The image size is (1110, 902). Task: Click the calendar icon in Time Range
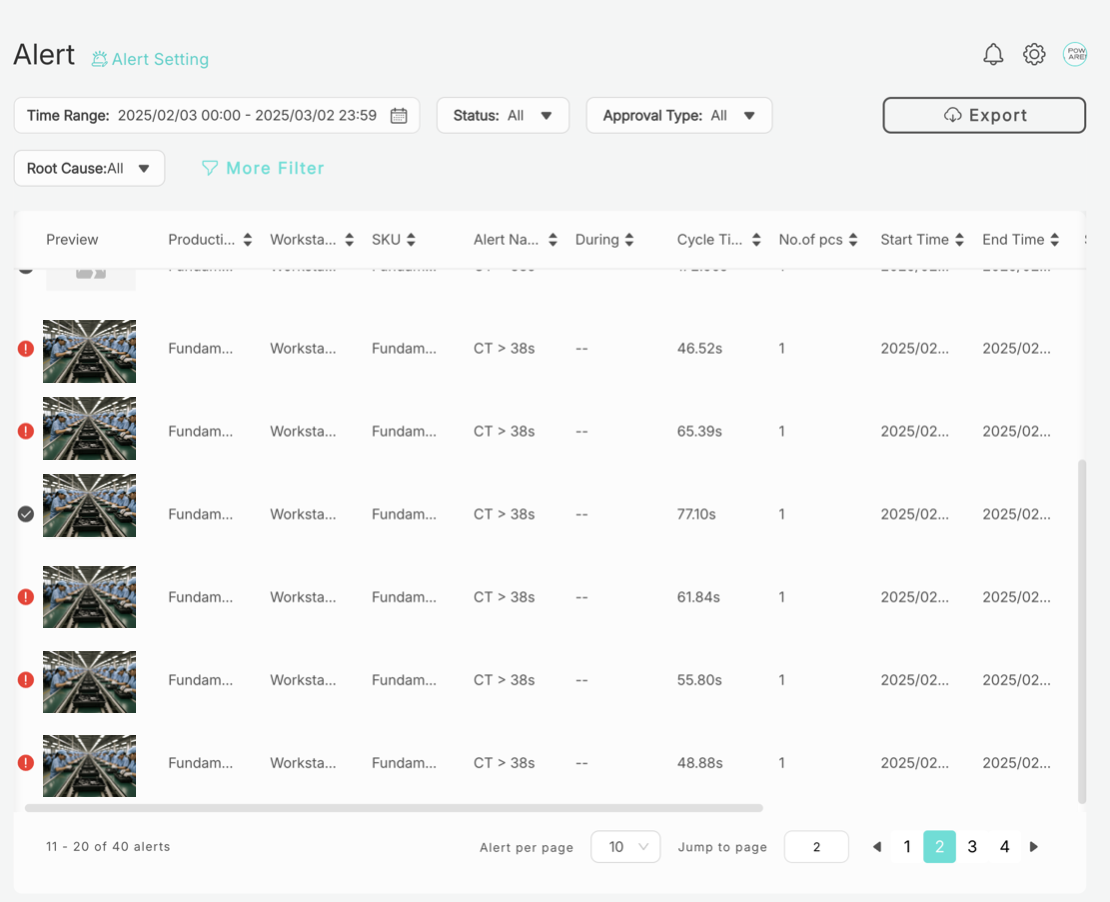(398, 115)
